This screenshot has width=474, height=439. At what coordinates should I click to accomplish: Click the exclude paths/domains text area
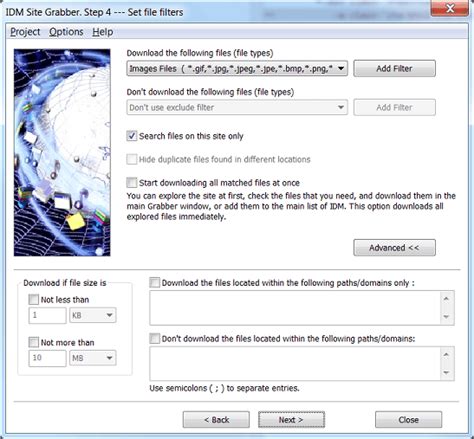(295, 364)
